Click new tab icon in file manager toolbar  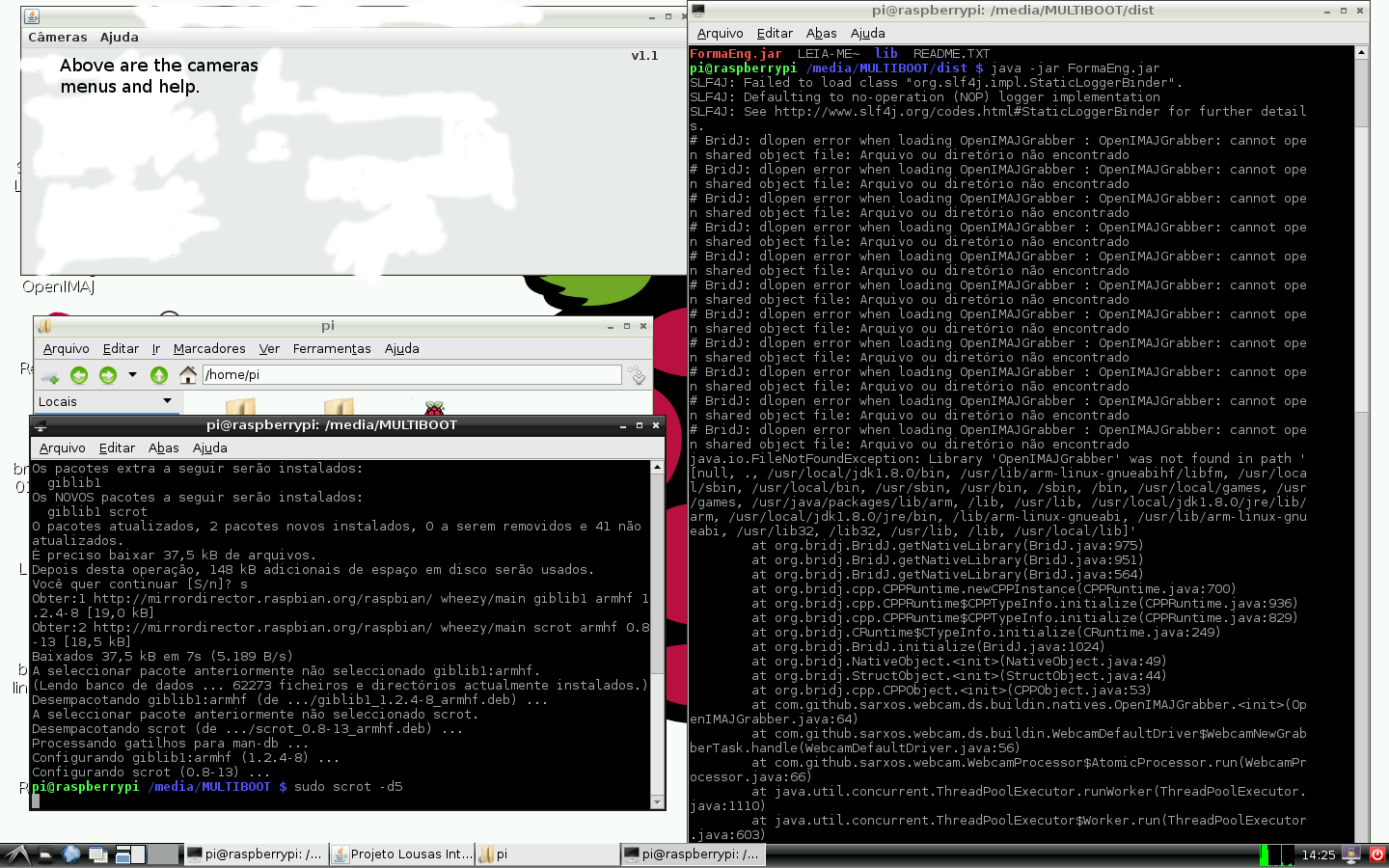tap(50, 375)
